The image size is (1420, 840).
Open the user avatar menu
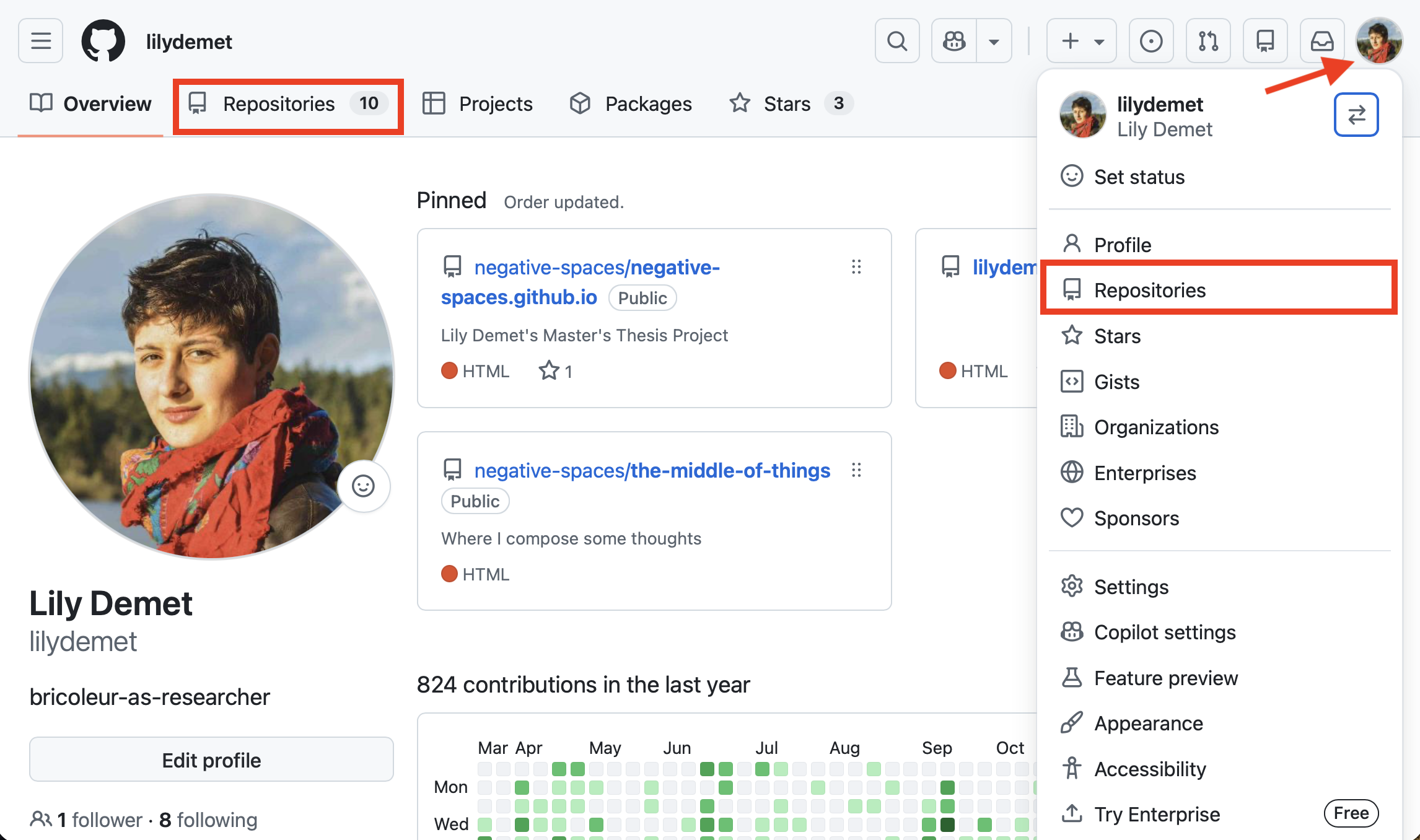coord(1379,40)
